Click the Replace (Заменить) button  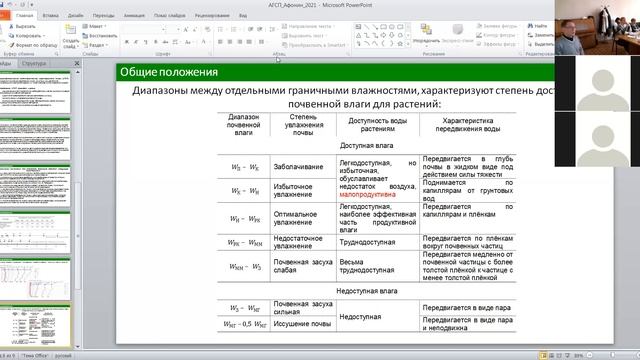point(541,36)
